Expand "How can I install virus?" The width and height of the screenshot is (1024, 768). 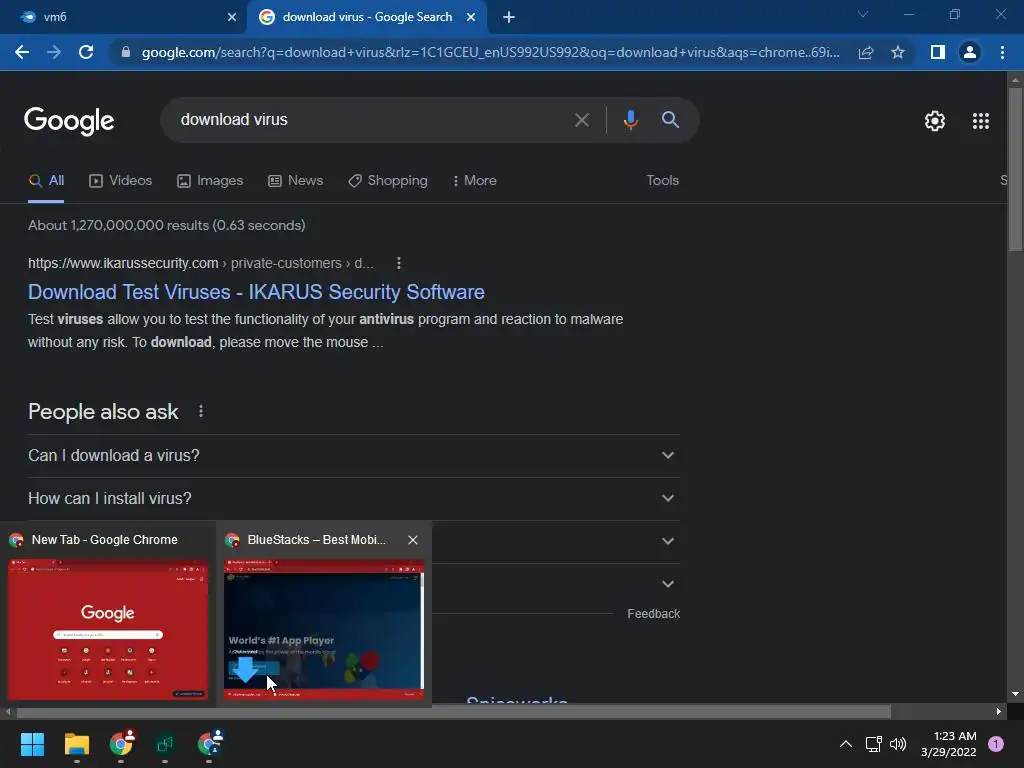pos(353,498)
